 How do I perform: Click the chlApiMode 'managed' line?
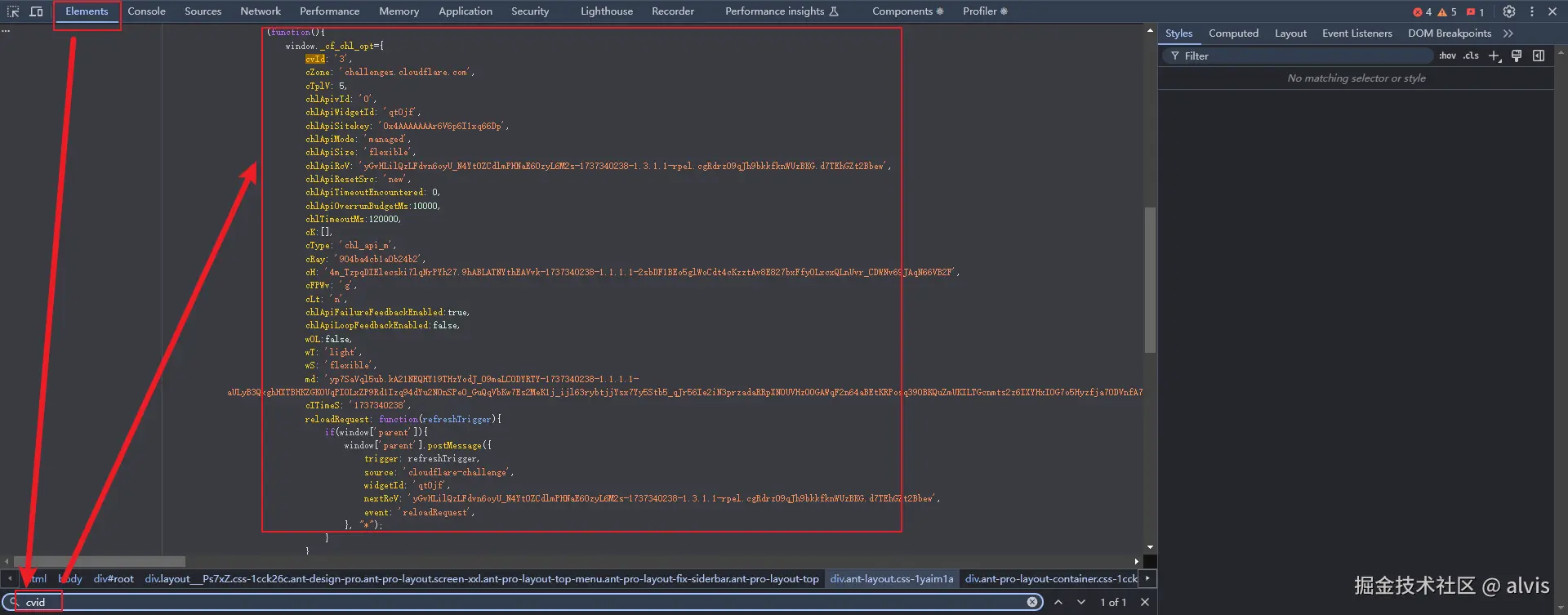coord(359,139)
